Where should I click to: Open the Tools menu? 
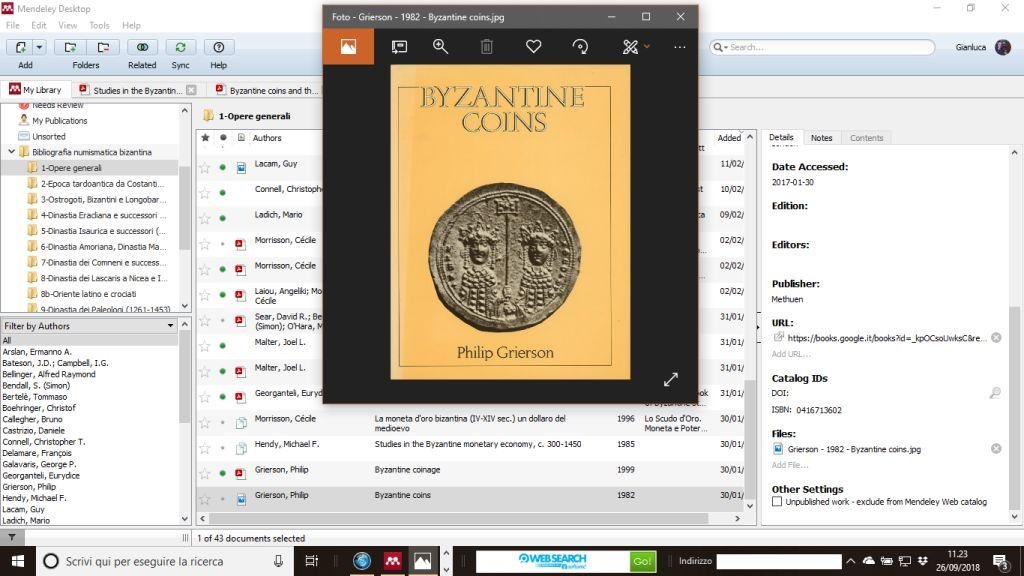click(x=99, y=25)
